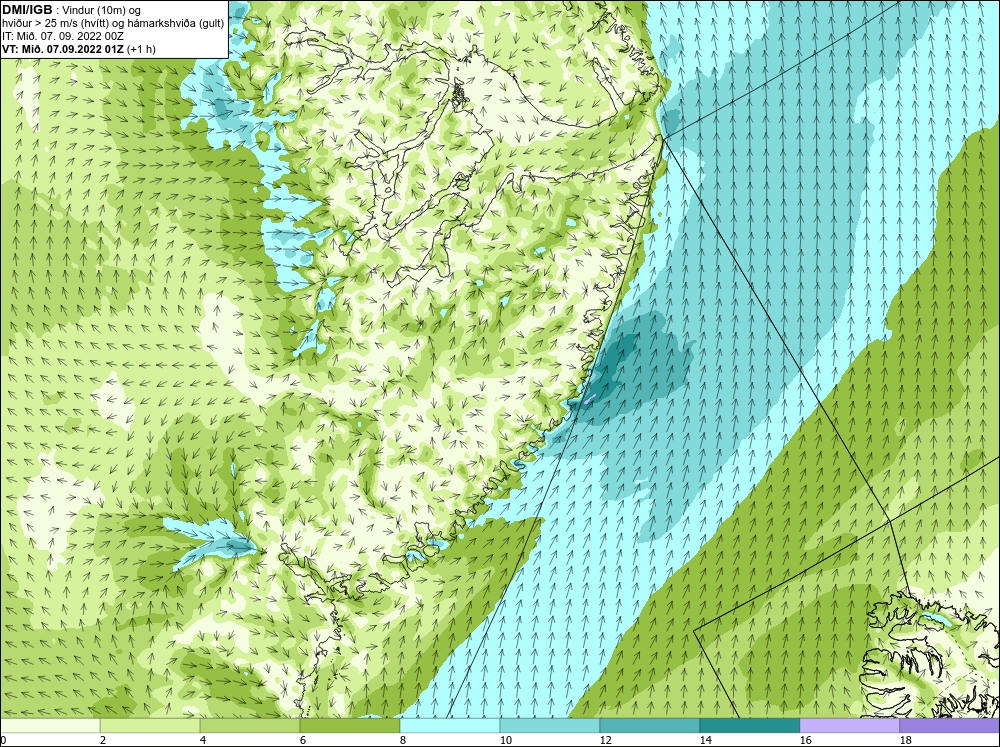Screen dimensions: 1000x747
Task: Click the 0–2 m/s palest legend swatch
Action: pos(50,726)
